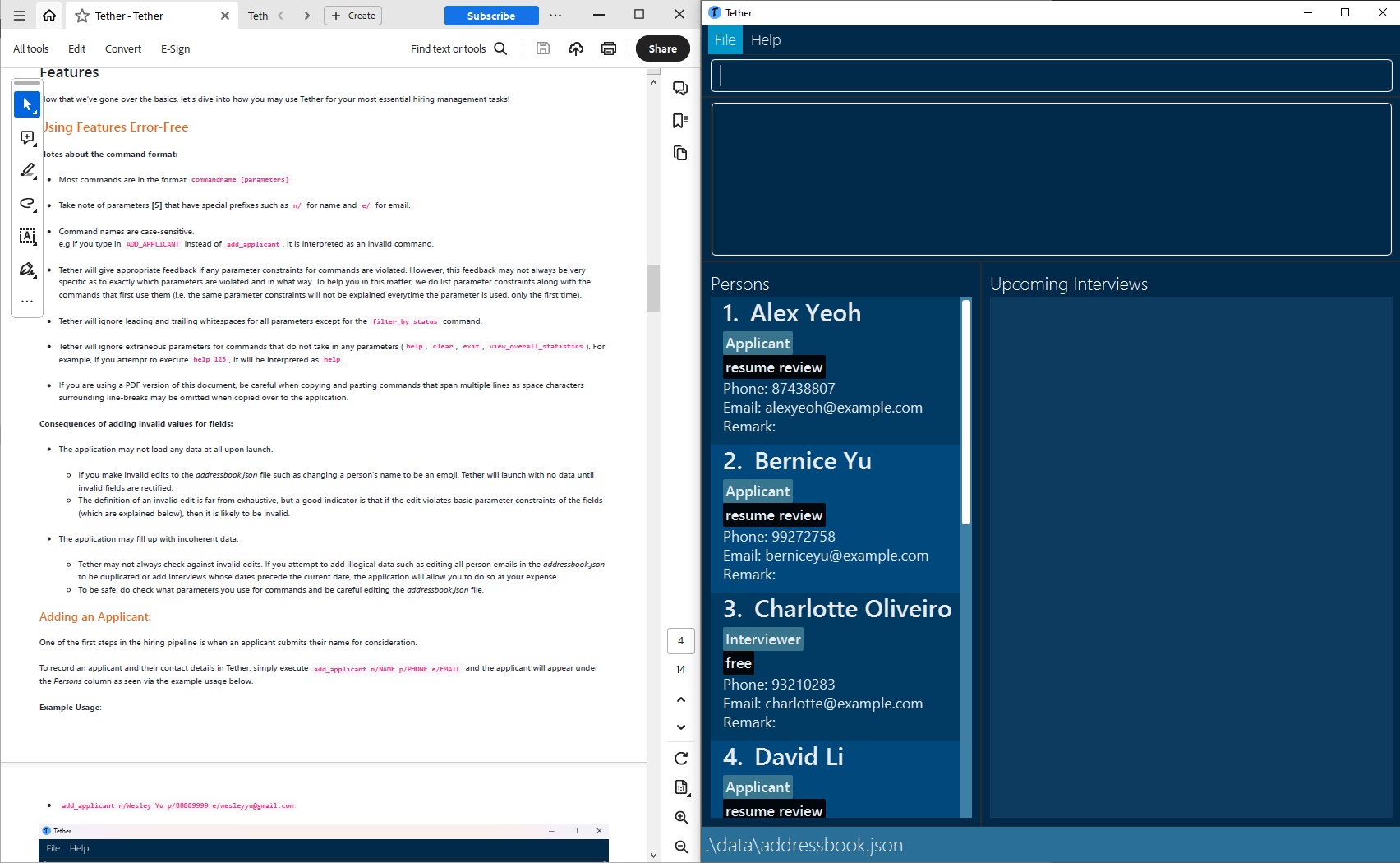
Task: Open All tools menu
Action: pyautogui.click(x=31, y=49)
